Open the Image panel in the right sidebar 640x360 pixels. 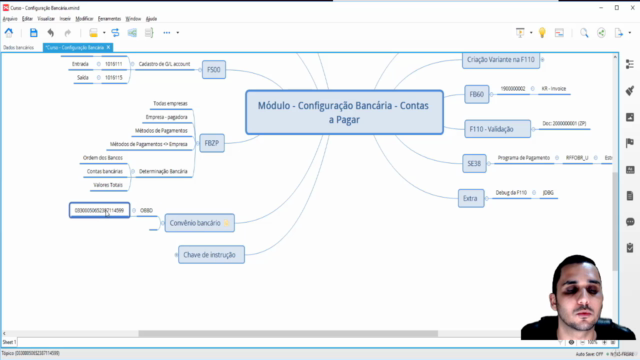tap(630, 117)
